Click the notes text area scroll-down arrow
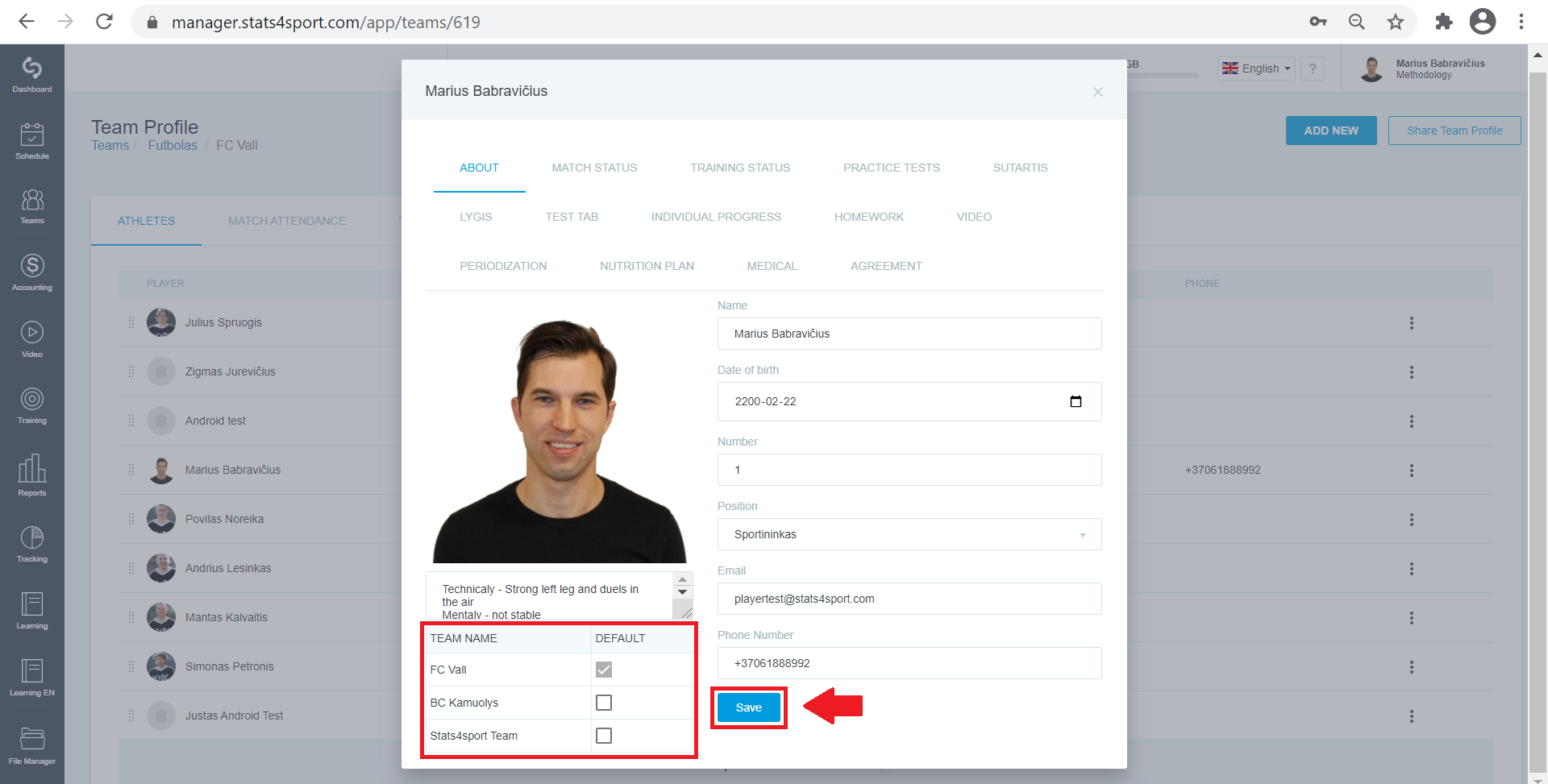1548x784 pixels. click(x=682, y=592)
